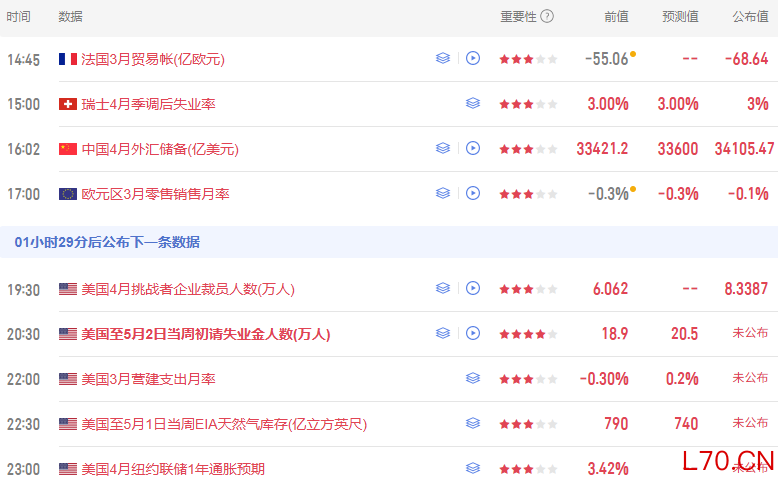Open layers icon for 欧元区3月零售销售月率 row

tap(443, 193)
